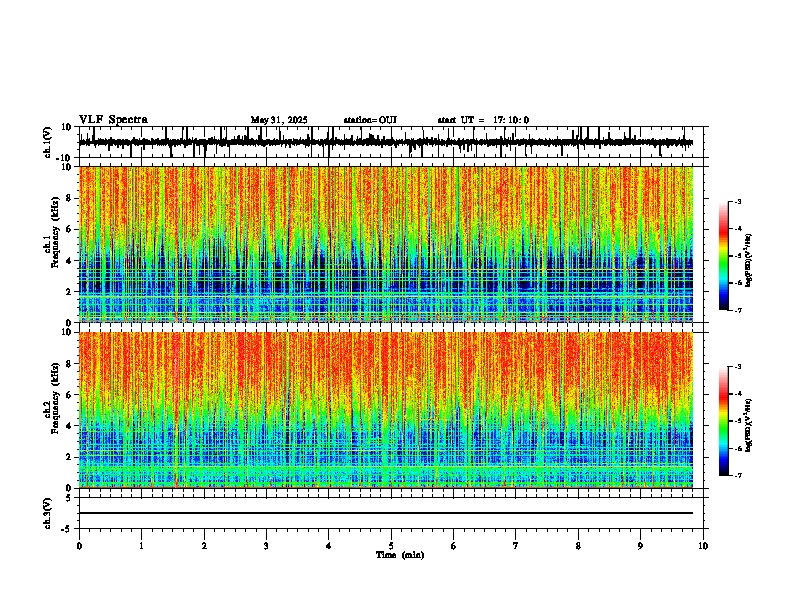
Task: Click the "-3" tick on ch.2 colorbar
Action: click(737, 367)
